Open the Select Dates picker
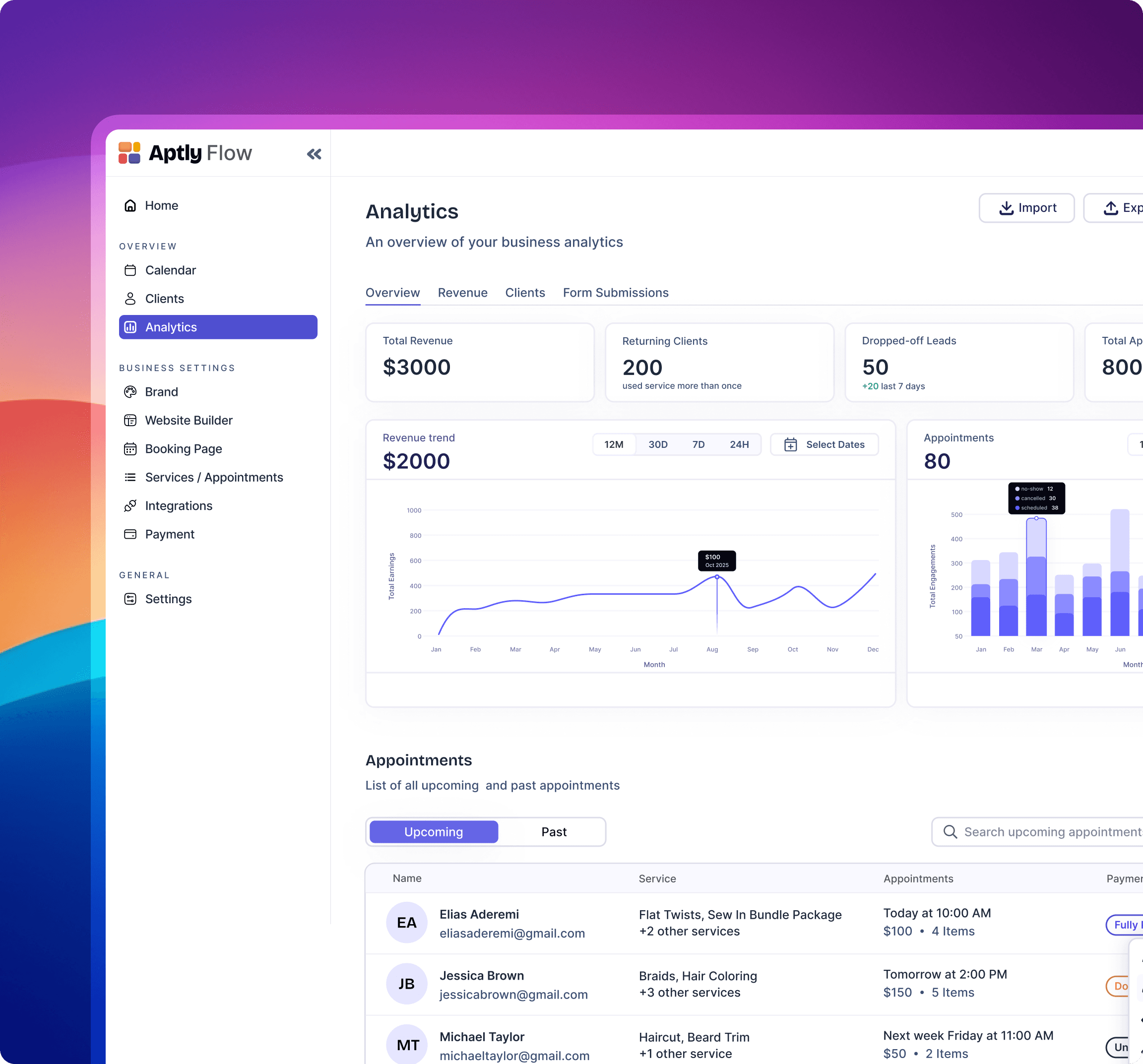This screenshot has height=1064, width=1143. (824, 444)
